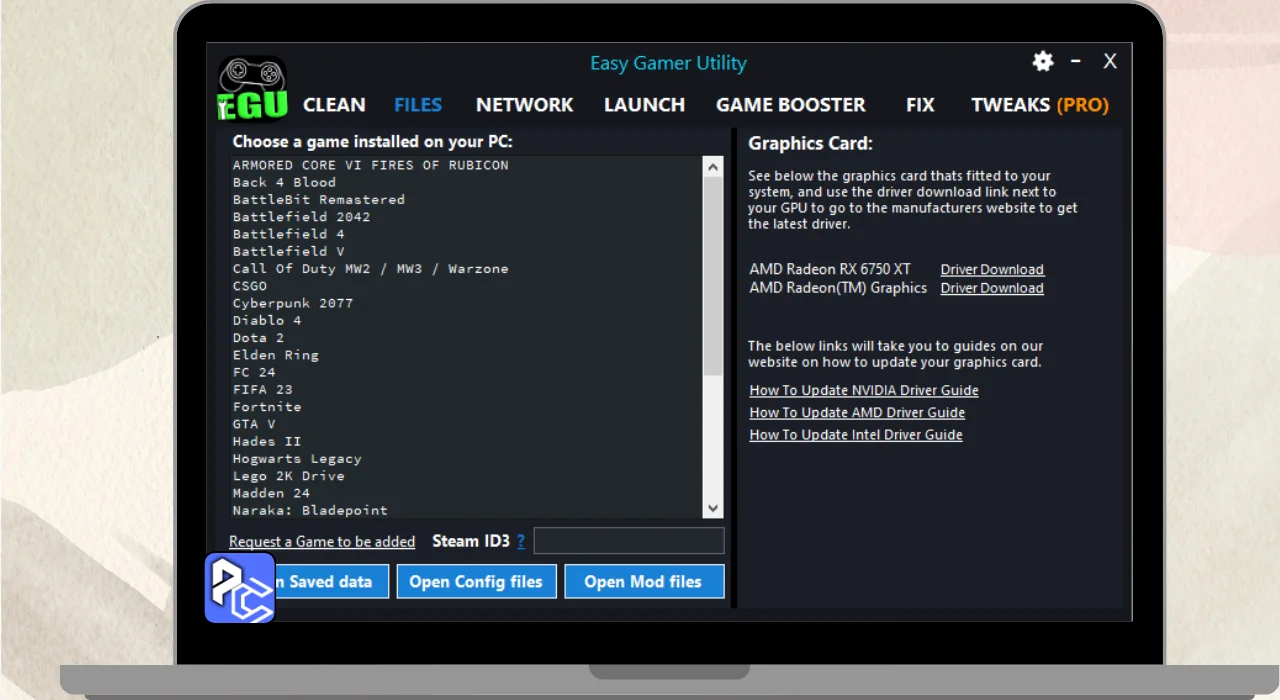Click the Open Config files button
The image size is (1280, 700).
[476, 581]
